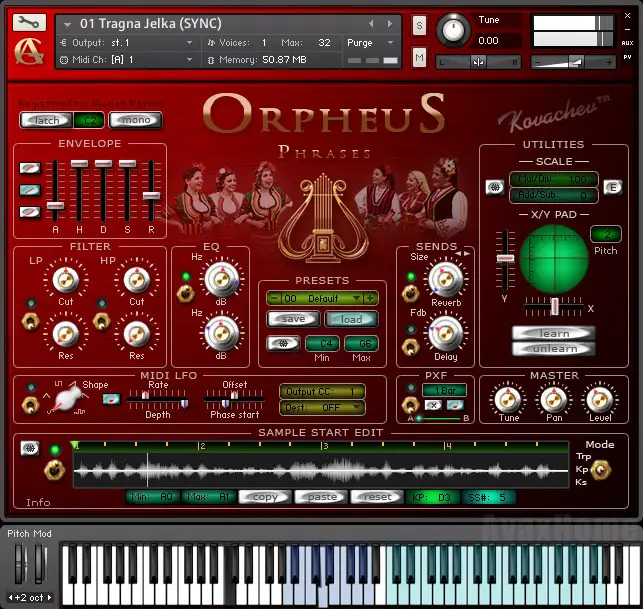Click the HP Cut knob
643x609 pixels.
point(137,280)
